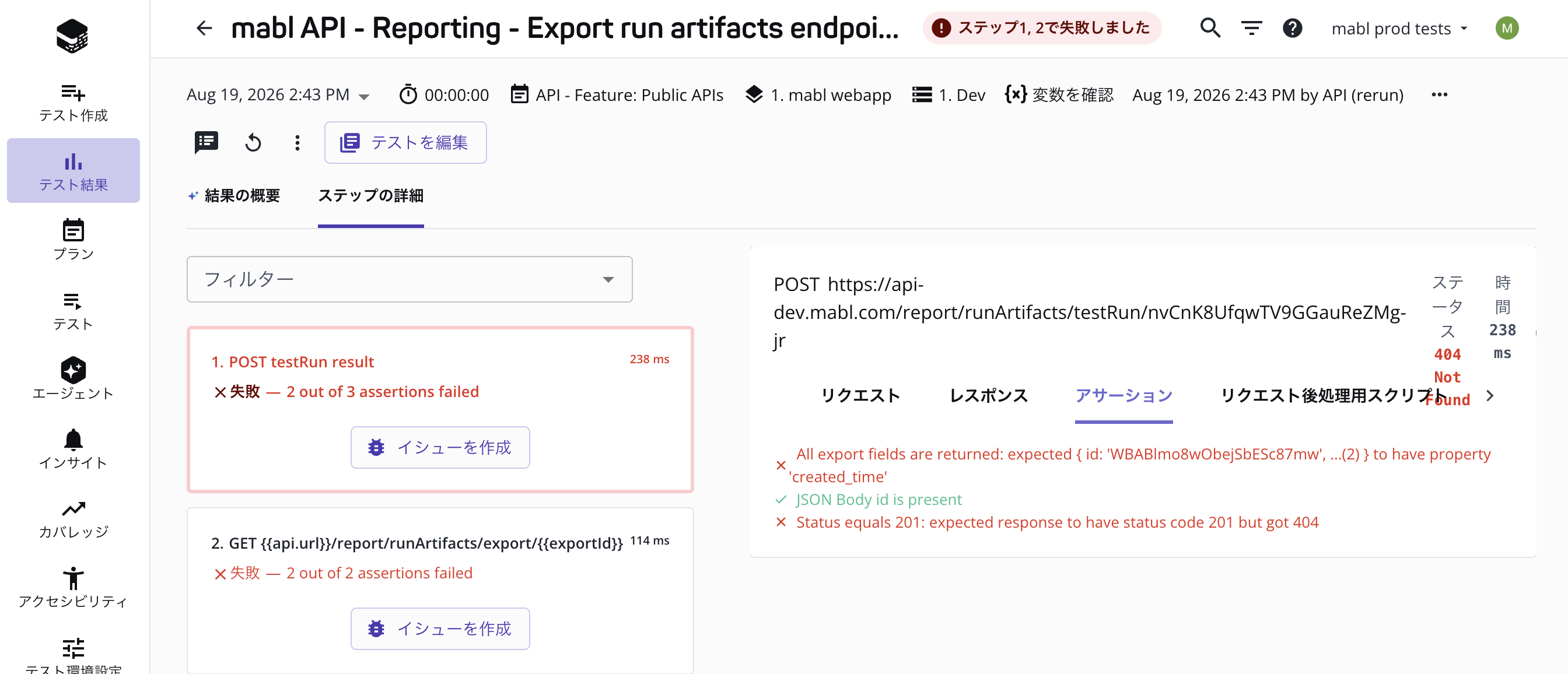Open the mabl prod tests workspace dropdown
Image resolution: width=1568 pixels, height=674 pixels.
pos(1399,28)
